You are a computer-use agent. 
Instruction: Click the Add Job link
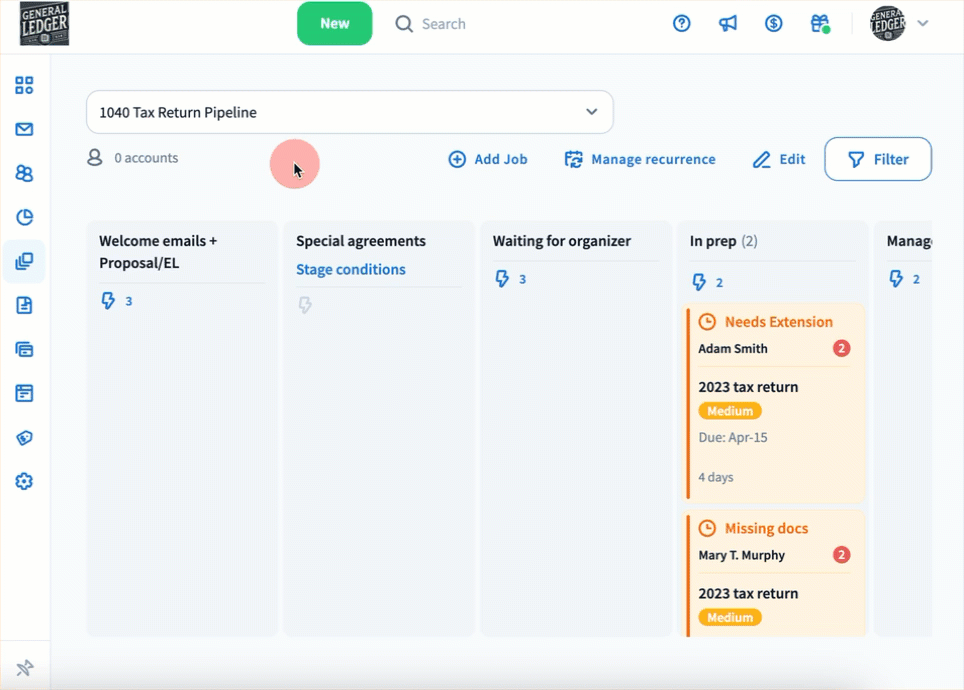pyautogui.click(x=488, y=159)
